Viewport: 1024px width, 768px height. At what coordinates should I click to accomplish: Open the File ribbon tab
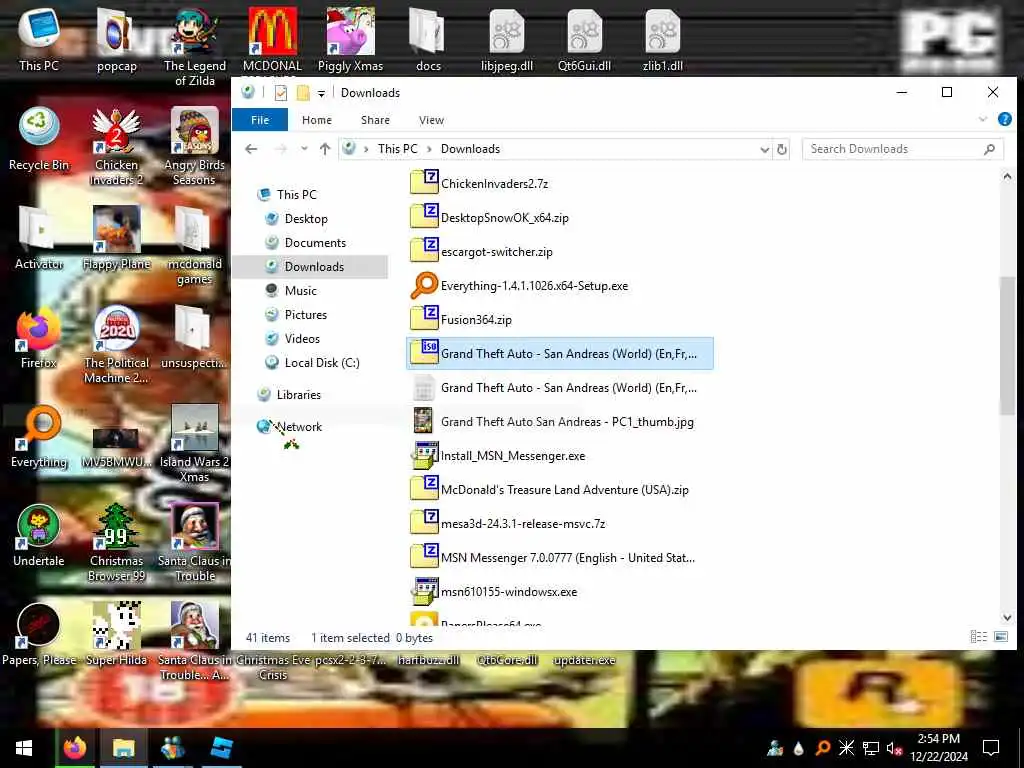click(260, 120)
